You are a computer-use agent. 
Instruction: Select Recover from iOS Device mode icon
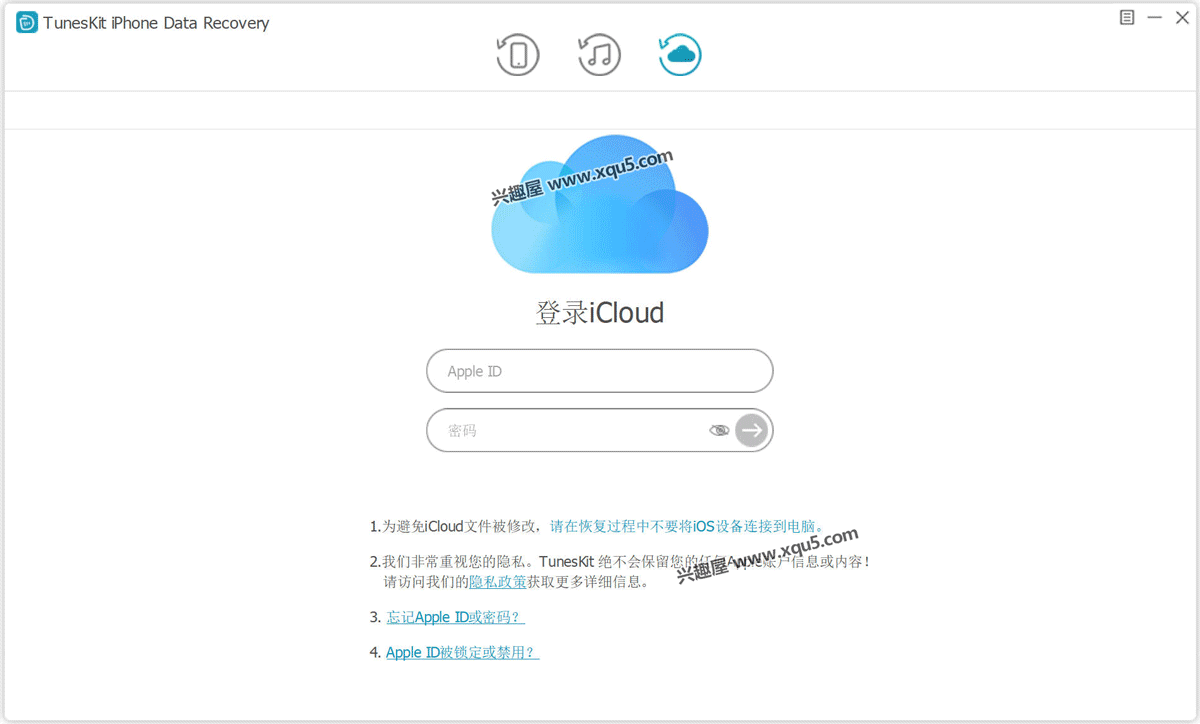518,55
